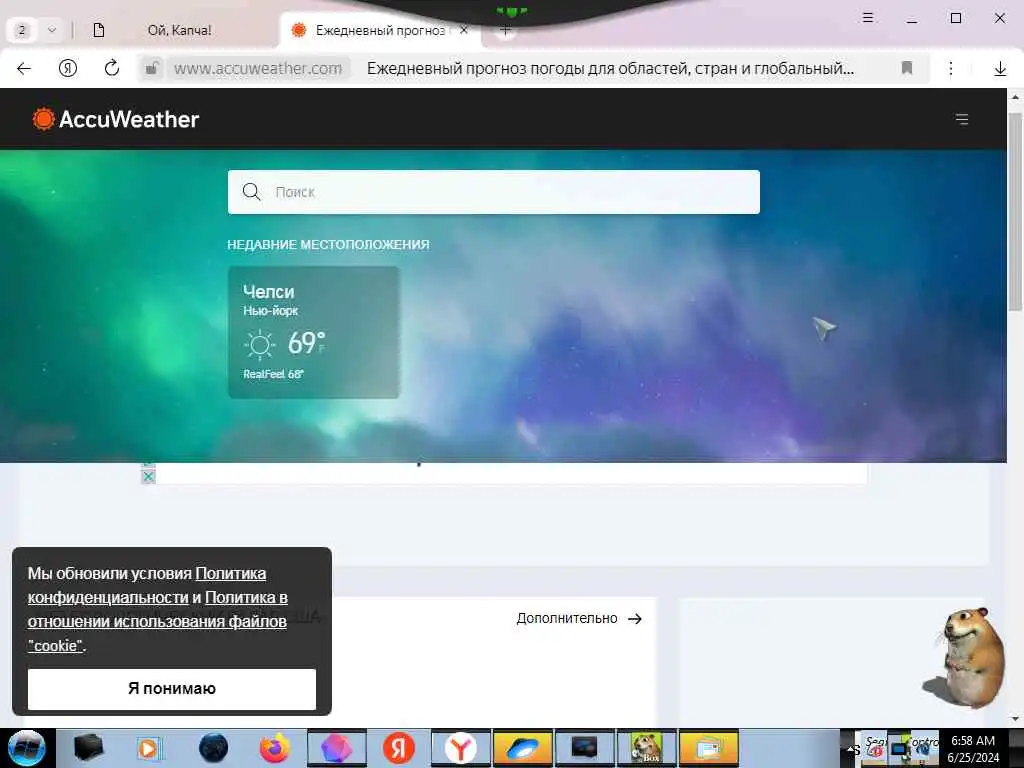Show hidden system tray icons arrow
This screenshot has width=1024, height=768.
point(848,749)
